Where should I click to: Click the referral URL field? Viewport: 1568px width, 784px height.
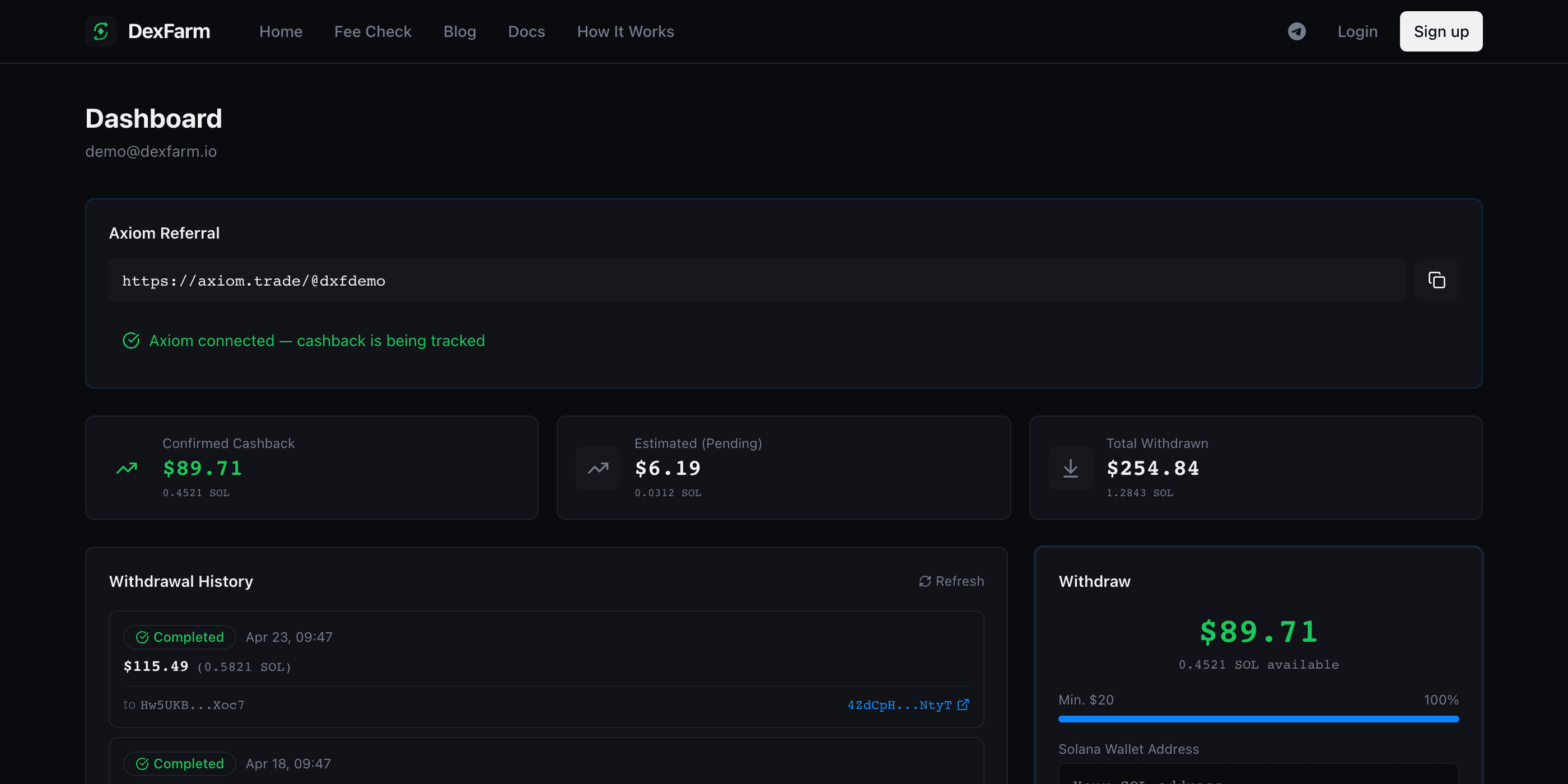point(757,280)
